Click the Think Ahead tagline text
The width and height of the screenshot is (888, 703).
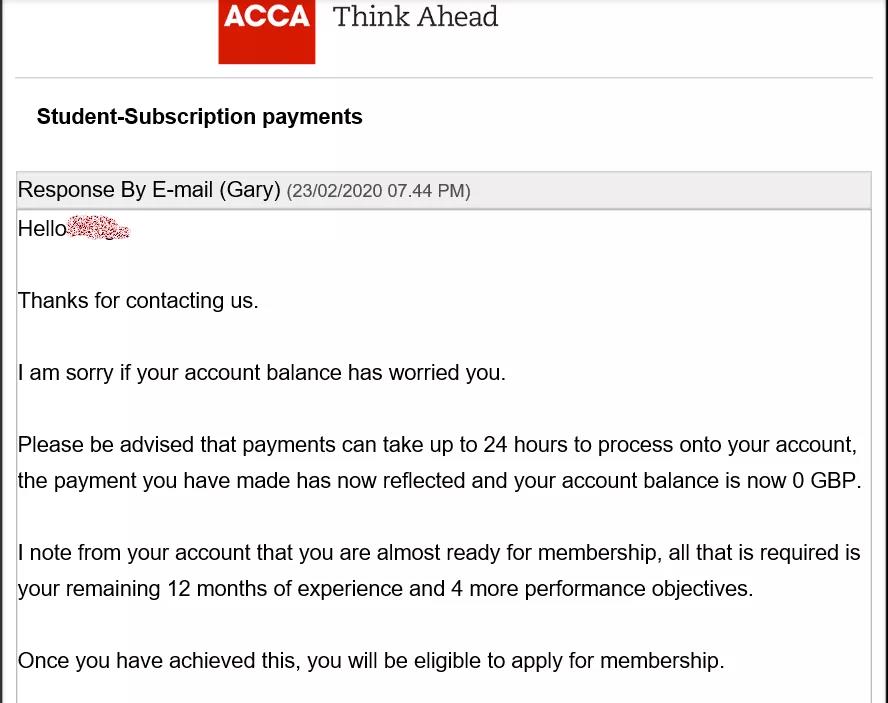tap(415, 16)
